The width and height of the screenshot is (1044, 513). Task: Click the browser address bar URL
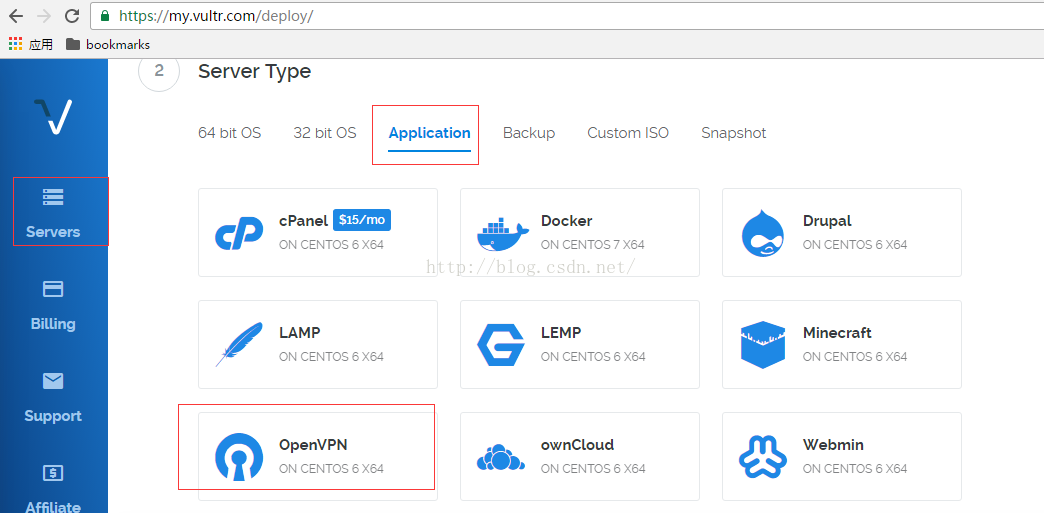[x=215, y=16]
